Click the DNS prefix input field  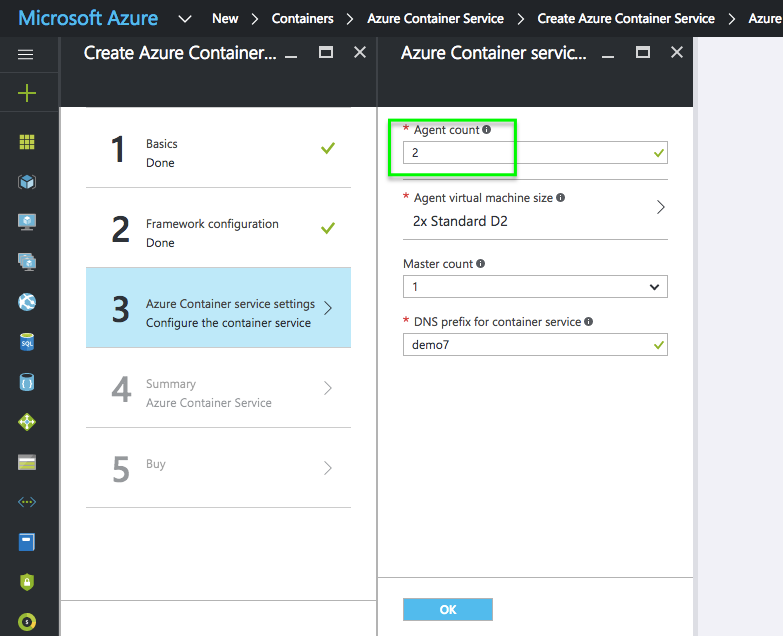pos(525,345)
